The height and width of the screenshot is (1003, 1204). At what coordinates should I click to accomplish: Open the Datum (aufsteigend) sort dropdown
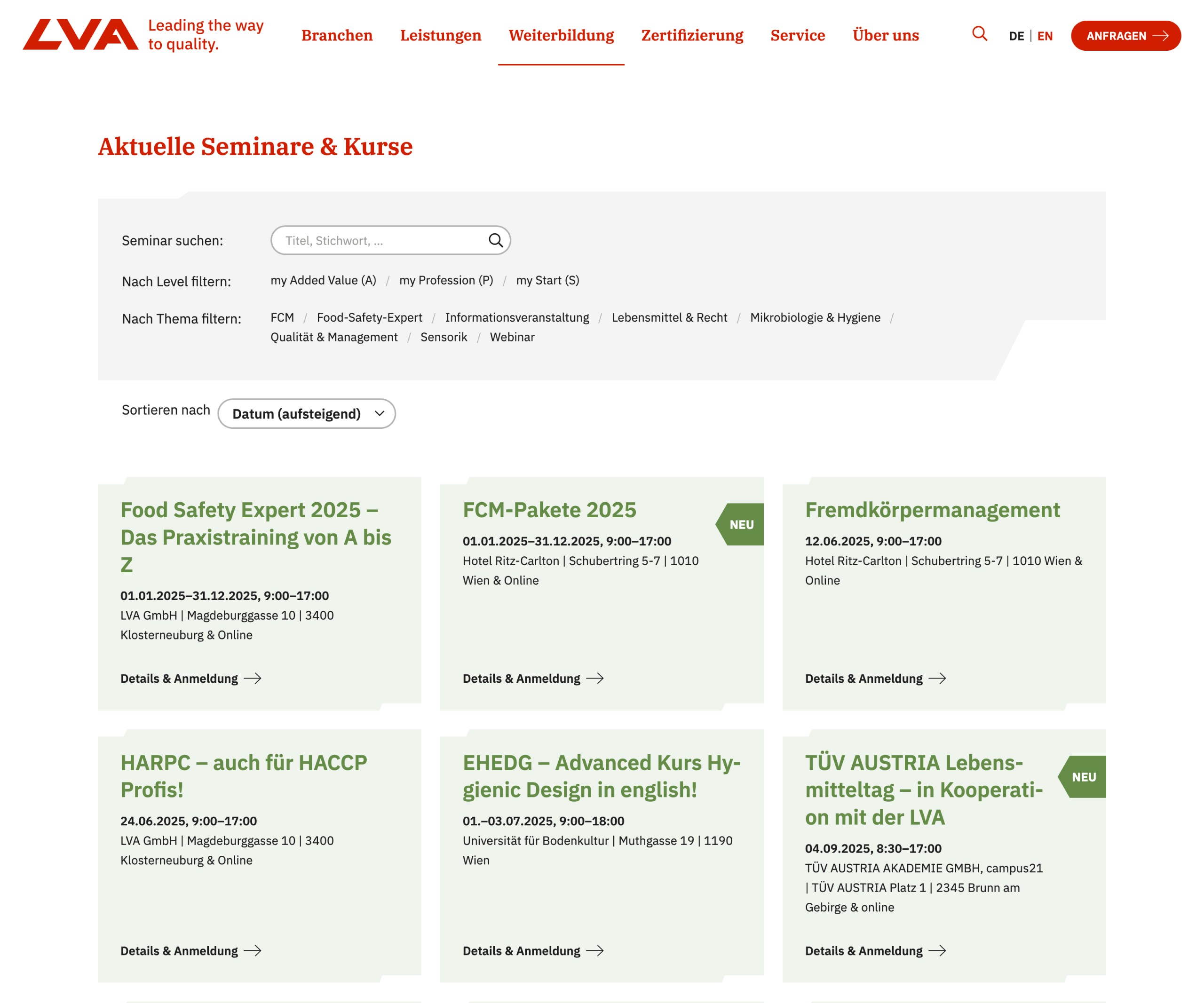pos(306,413)
